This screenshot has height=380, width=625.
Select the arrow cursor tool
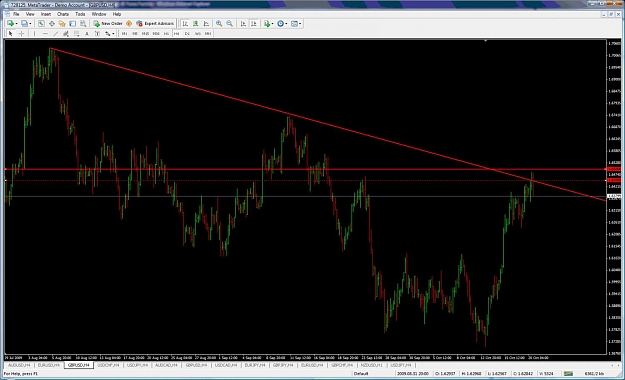tap(11, 33)
